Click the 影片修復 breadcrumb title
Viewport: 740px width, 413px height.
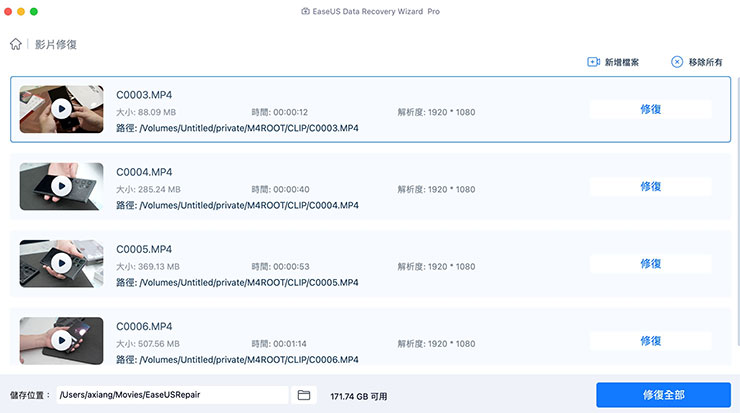(56, 44)
